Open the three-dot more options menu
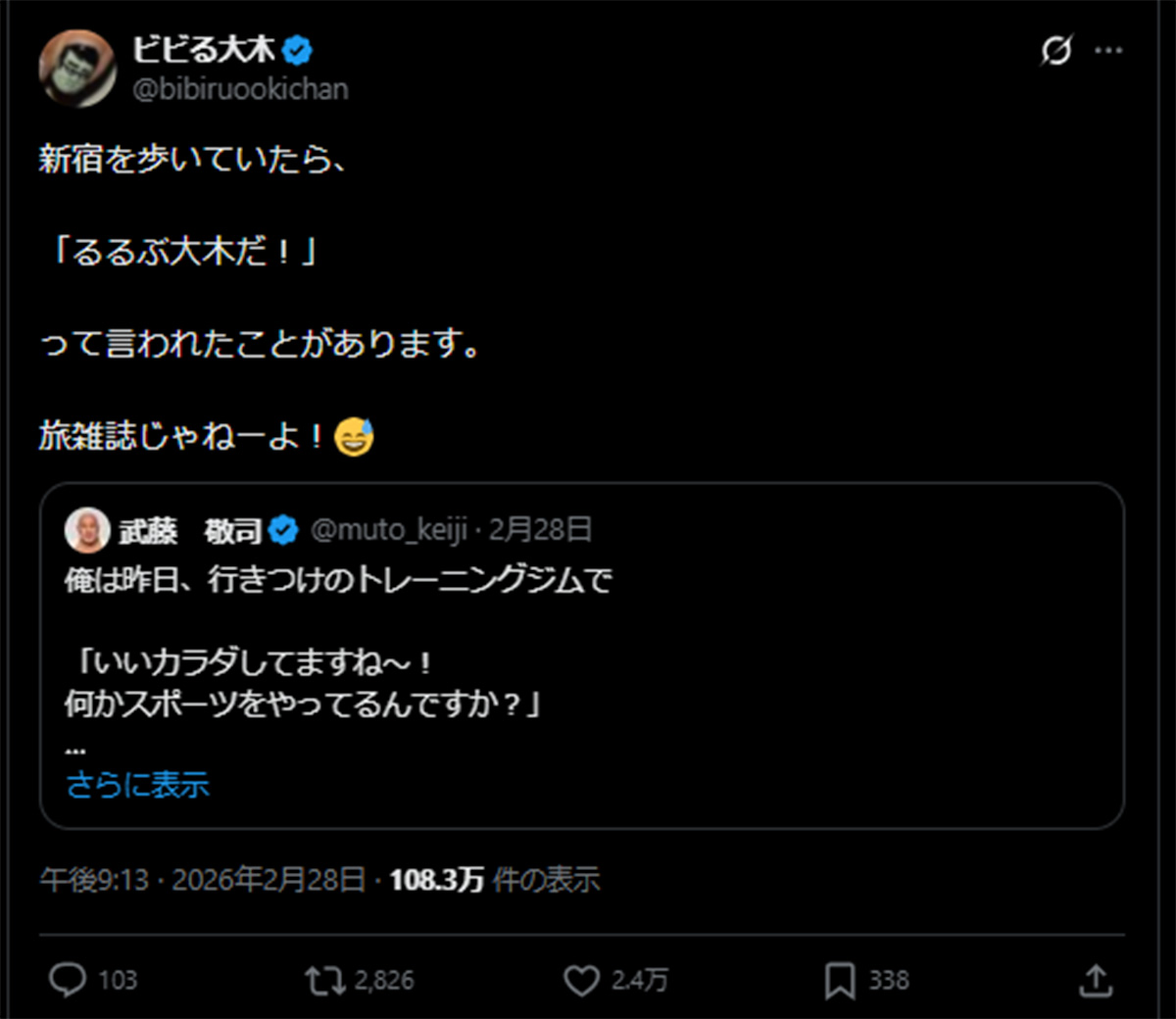1176x1019 pixels. click(x=1108, y=50)
